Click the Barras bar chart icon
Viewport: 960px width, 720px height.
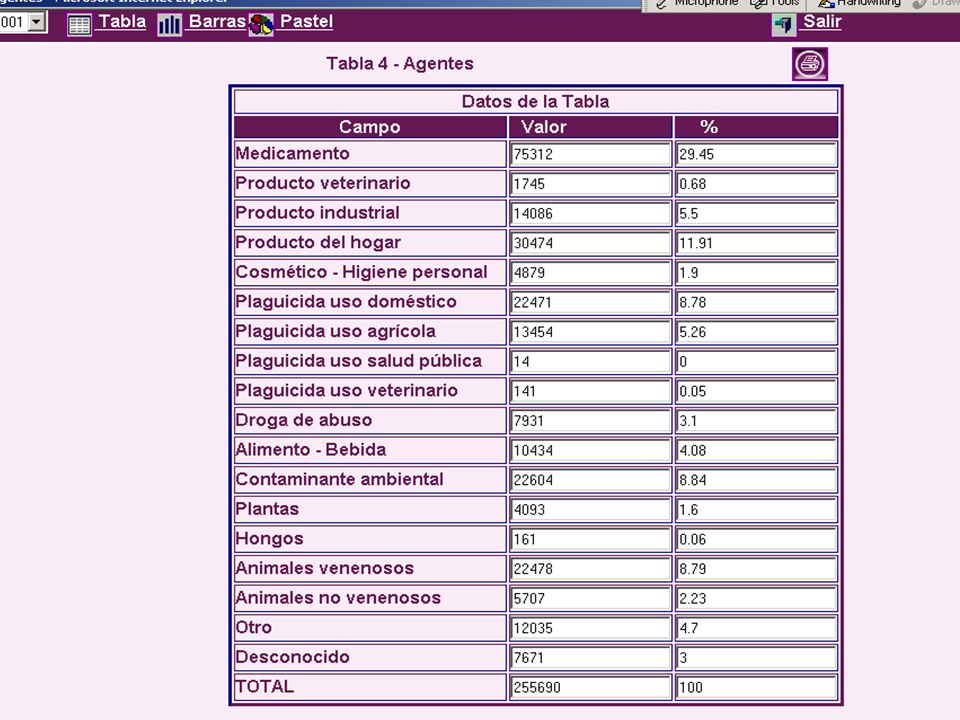[170, 25]
